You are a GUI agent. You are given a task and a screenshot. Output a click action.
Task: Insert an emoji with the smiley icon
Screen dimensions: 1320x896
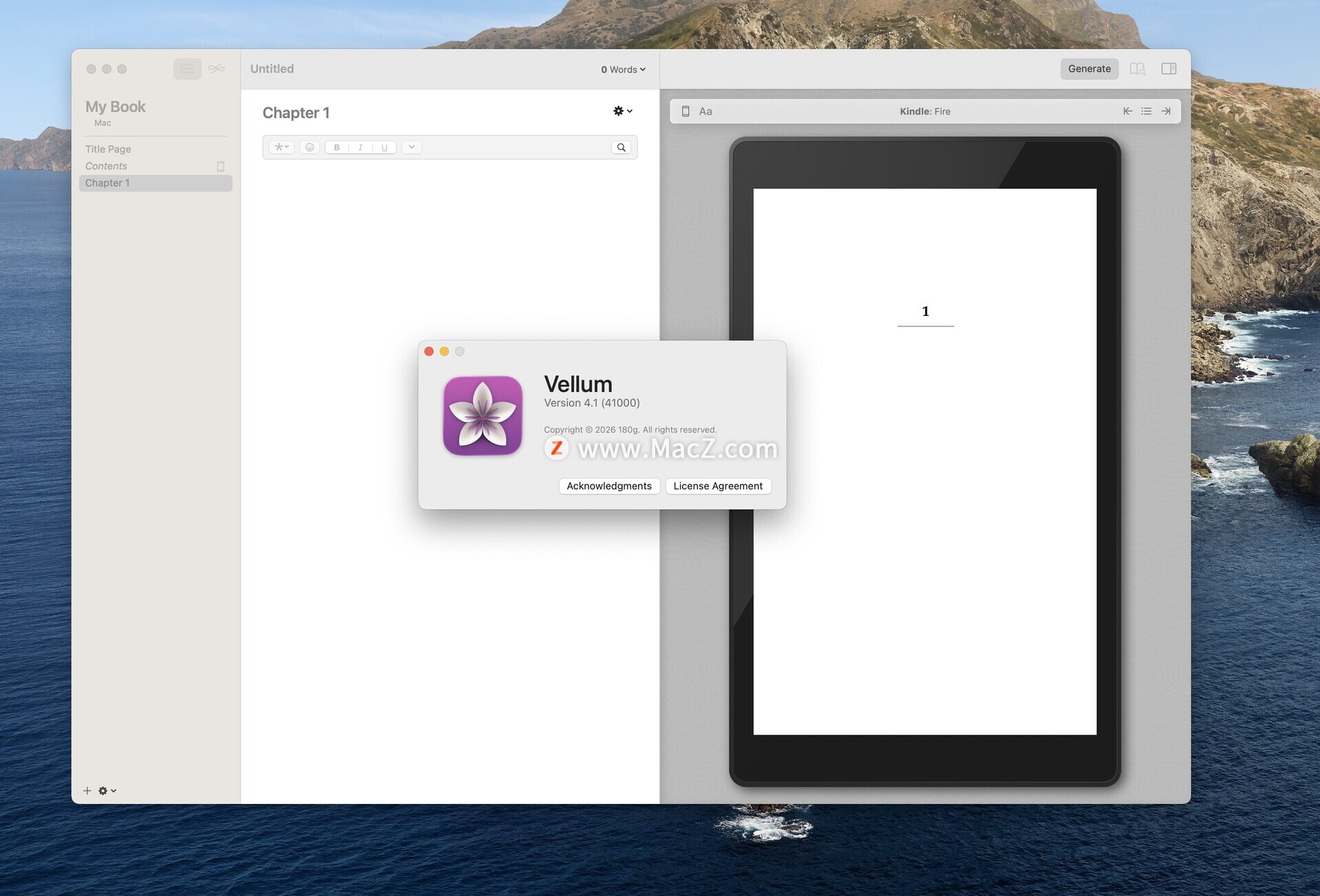[309, 147]
